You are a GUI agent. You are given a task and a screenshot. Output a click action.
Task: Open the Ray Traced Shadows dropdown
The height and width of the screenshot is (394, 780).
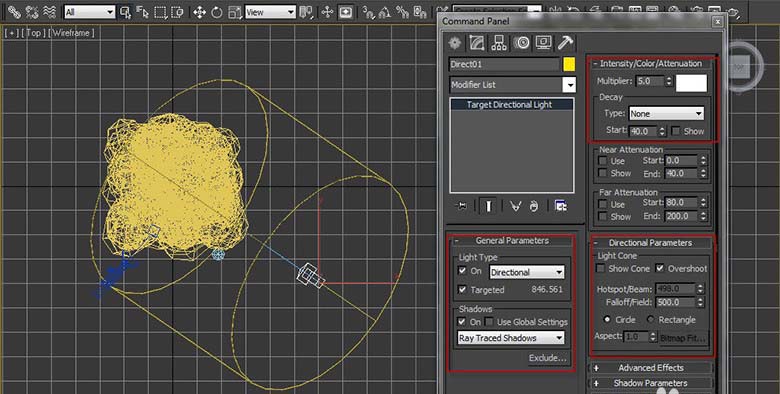pos(511,338)
